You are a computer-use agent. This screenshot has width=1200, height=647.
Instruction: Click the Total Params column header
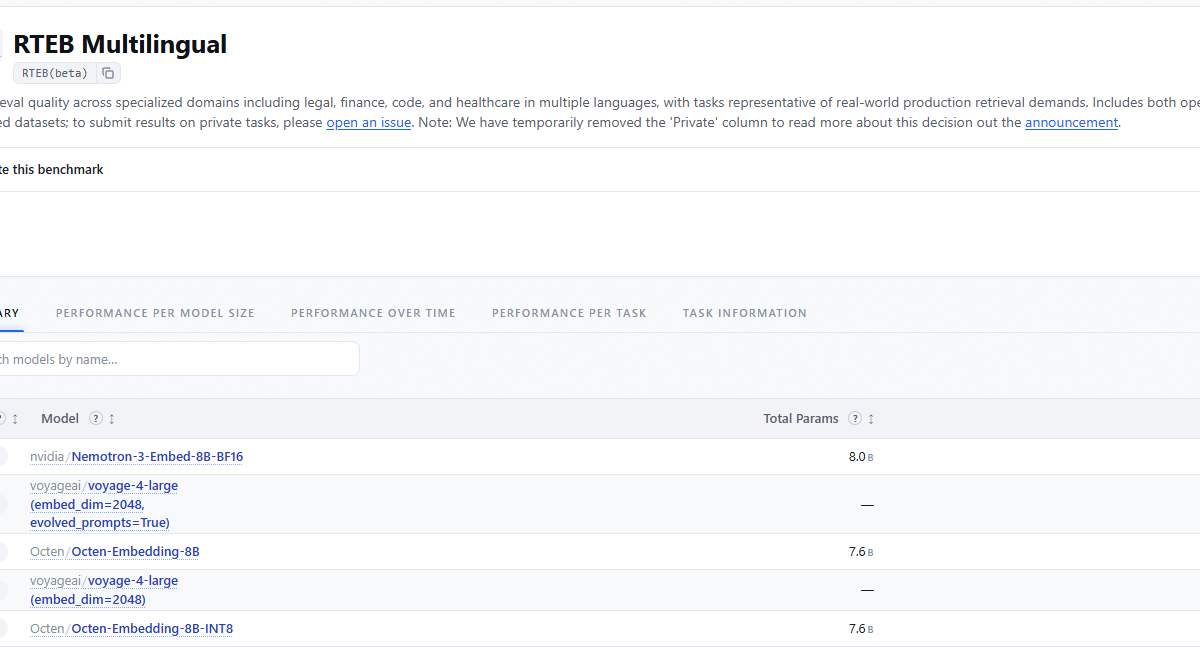click(x=801, y=418)
